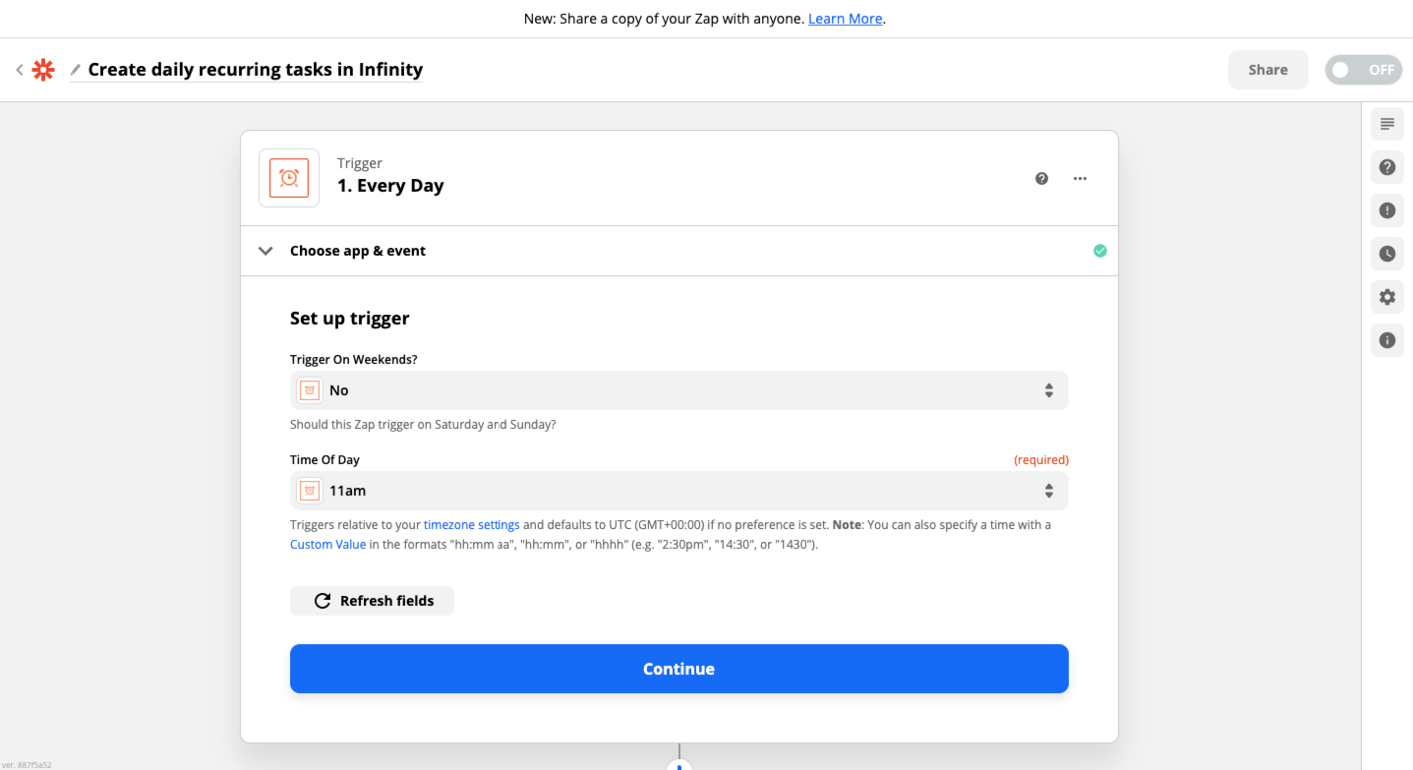This screenshot has height=770, width=1413.
Task: Click the refresh arrow icon on Refresh fields
Action: point(322,601)
